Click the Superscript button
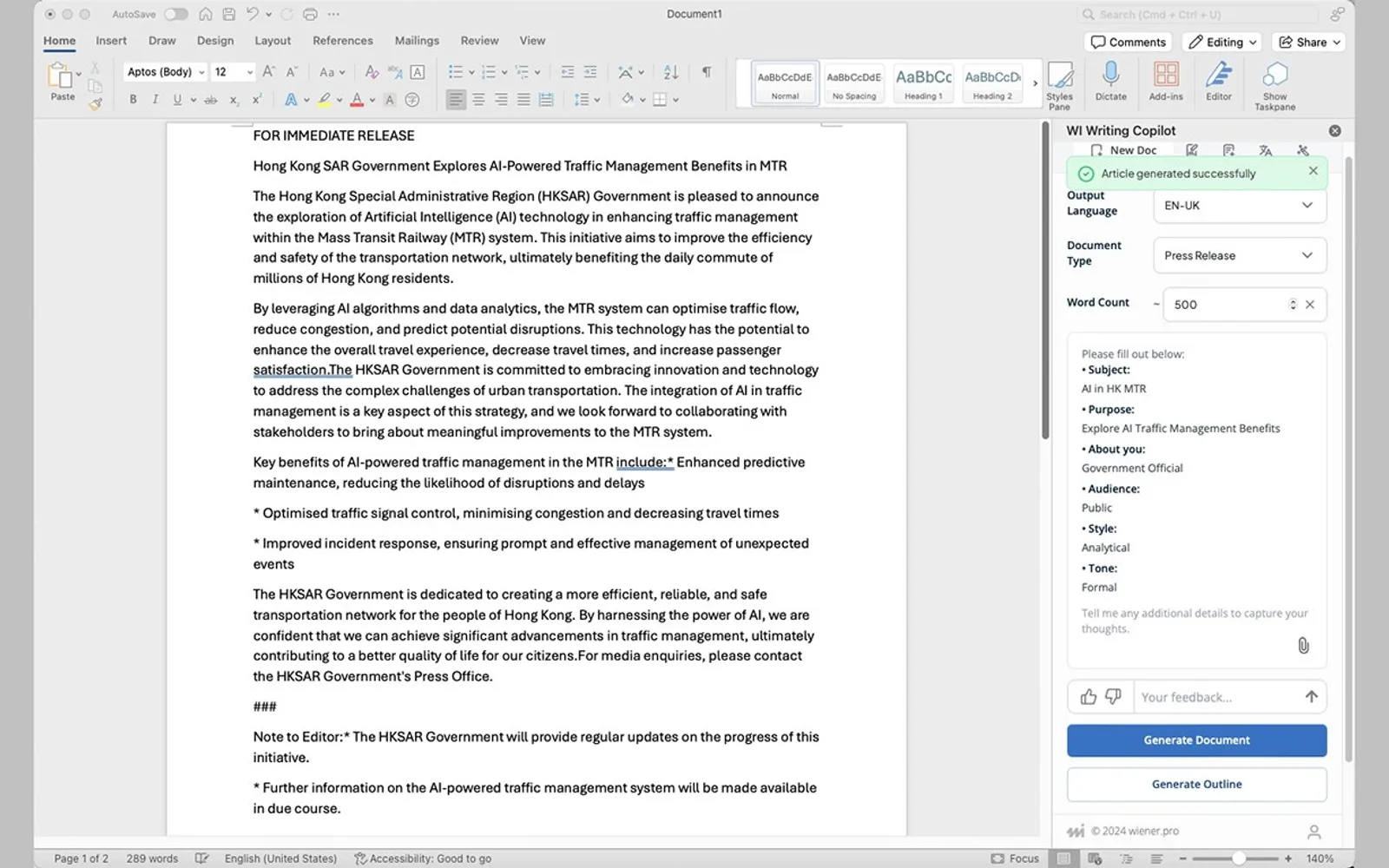 [257, 100]
